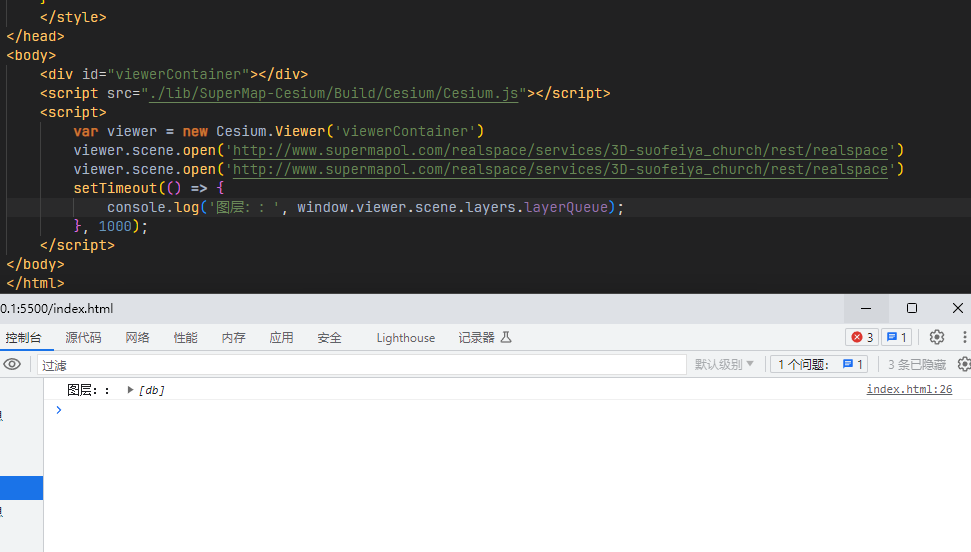The image size is (971, 552).
Task: Switch to the 应用 tab
Action: click(281, 338)
